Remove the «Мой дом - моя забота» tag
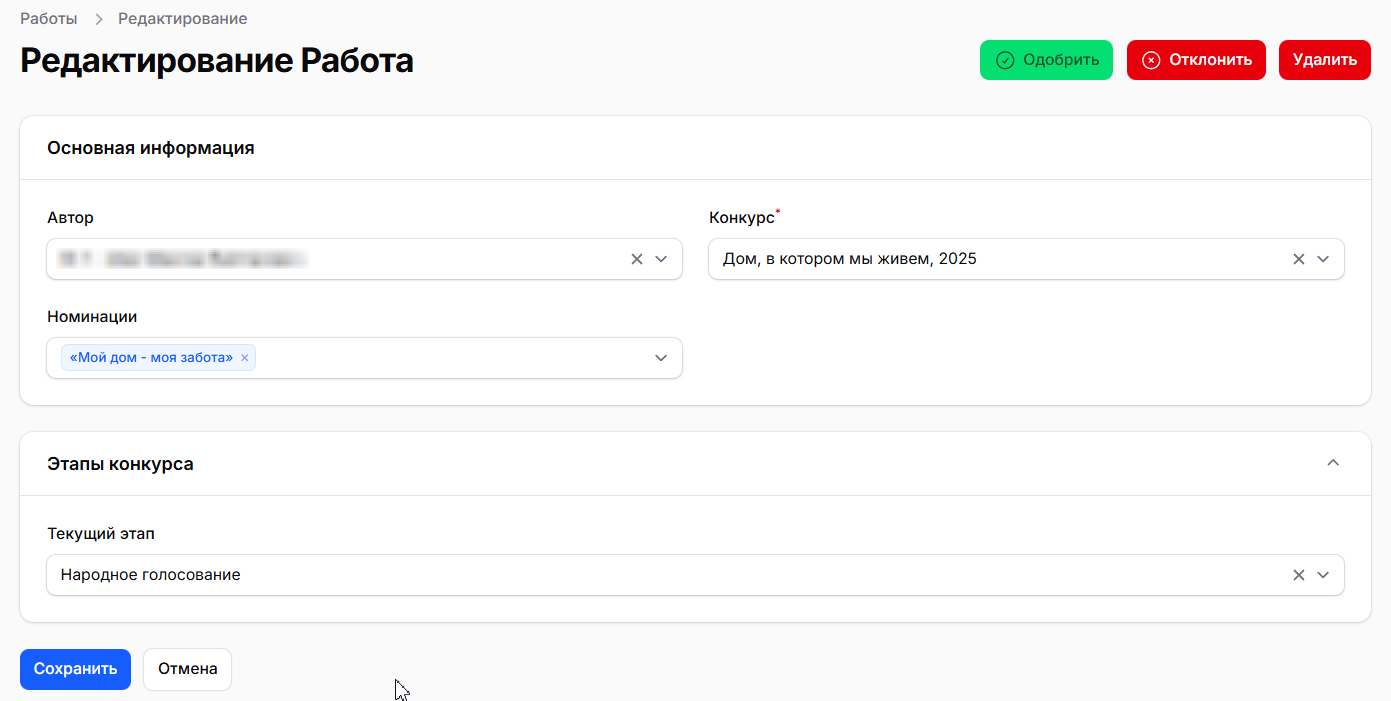 pyautogui.click(x=244, y=358)
